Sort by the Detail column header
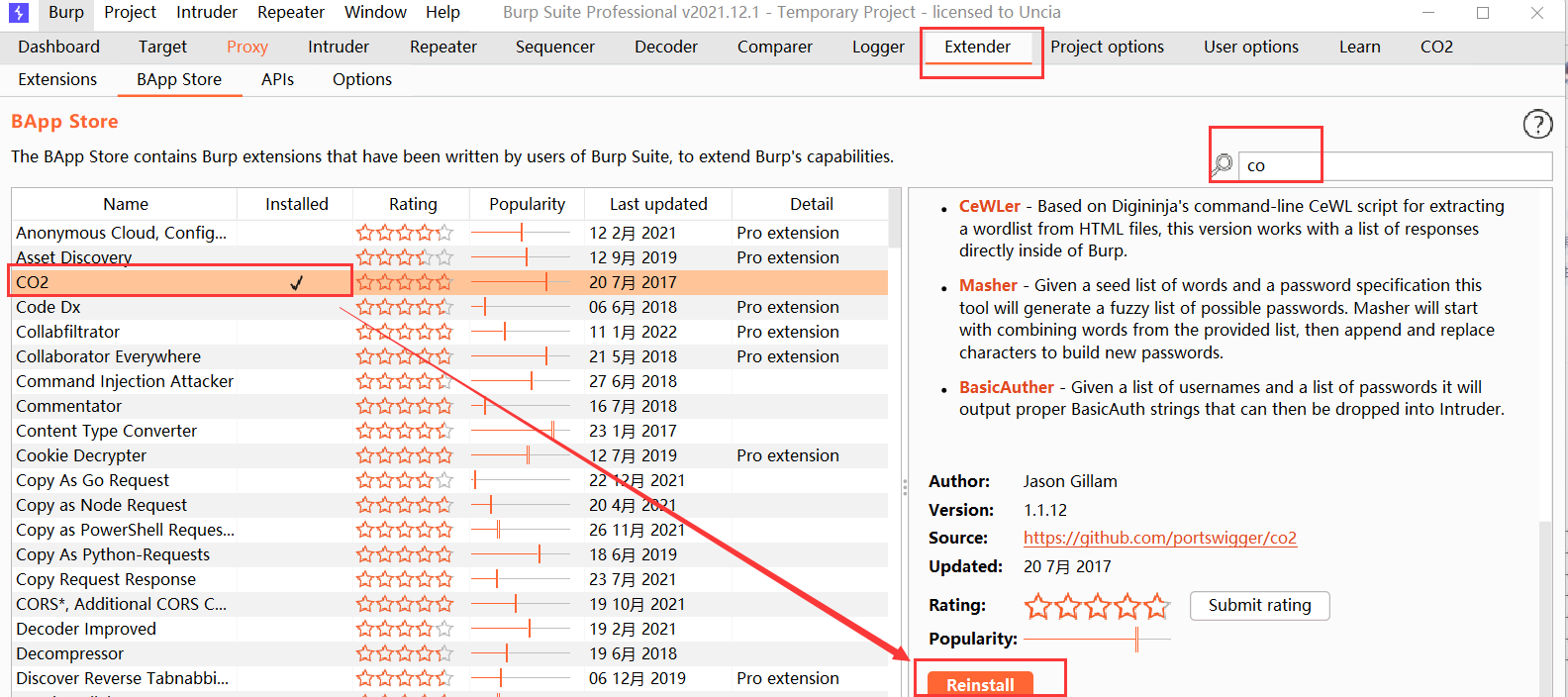1568x697 pixels. [812, 204]
